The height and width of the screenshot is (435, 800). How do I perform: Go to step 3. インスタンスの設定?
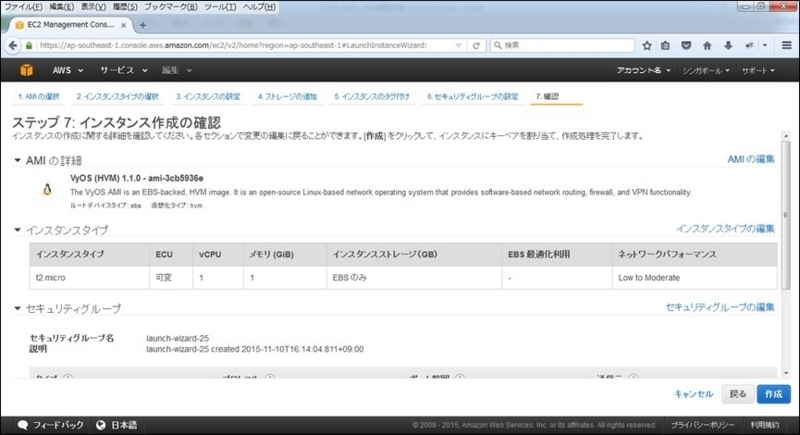tap(208, 96)
